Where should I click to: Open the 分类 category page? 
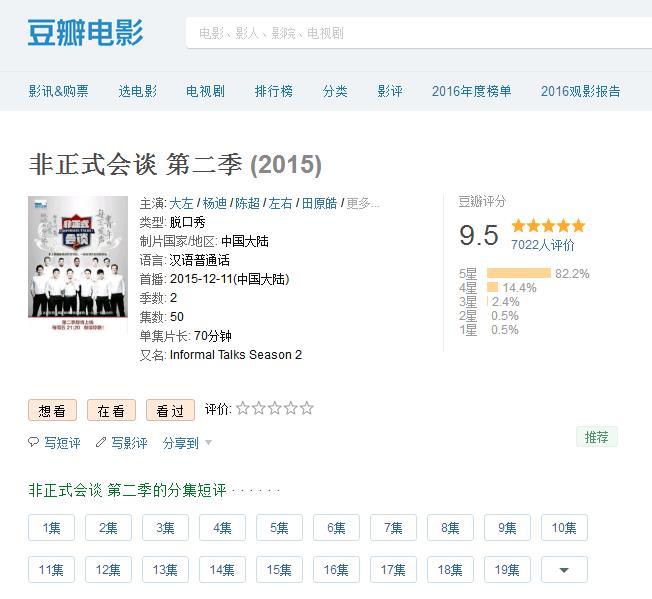point(335,91)
